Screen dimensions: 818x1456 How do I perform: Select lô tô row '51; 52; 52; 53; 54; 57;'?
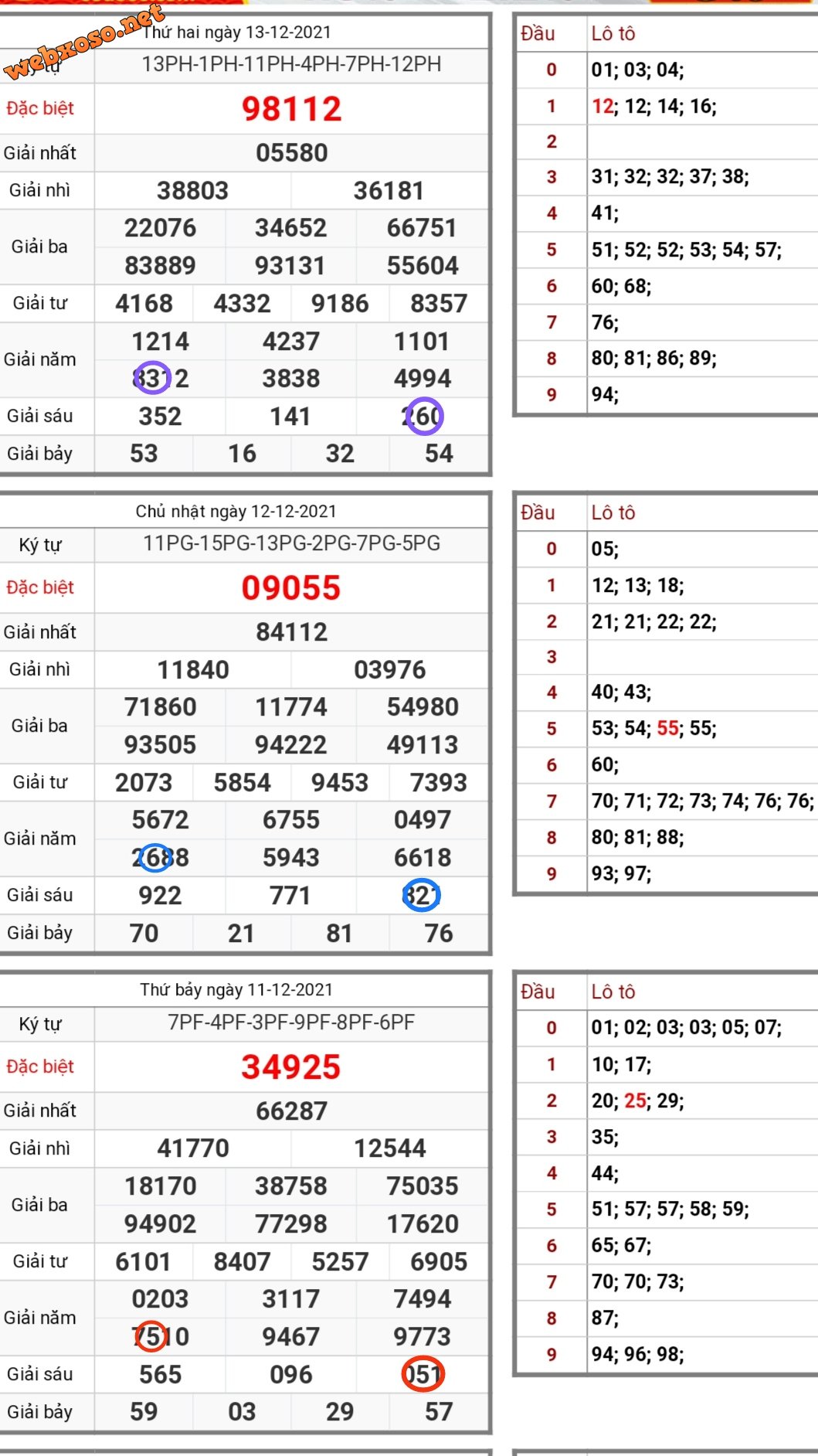(687, 250)
